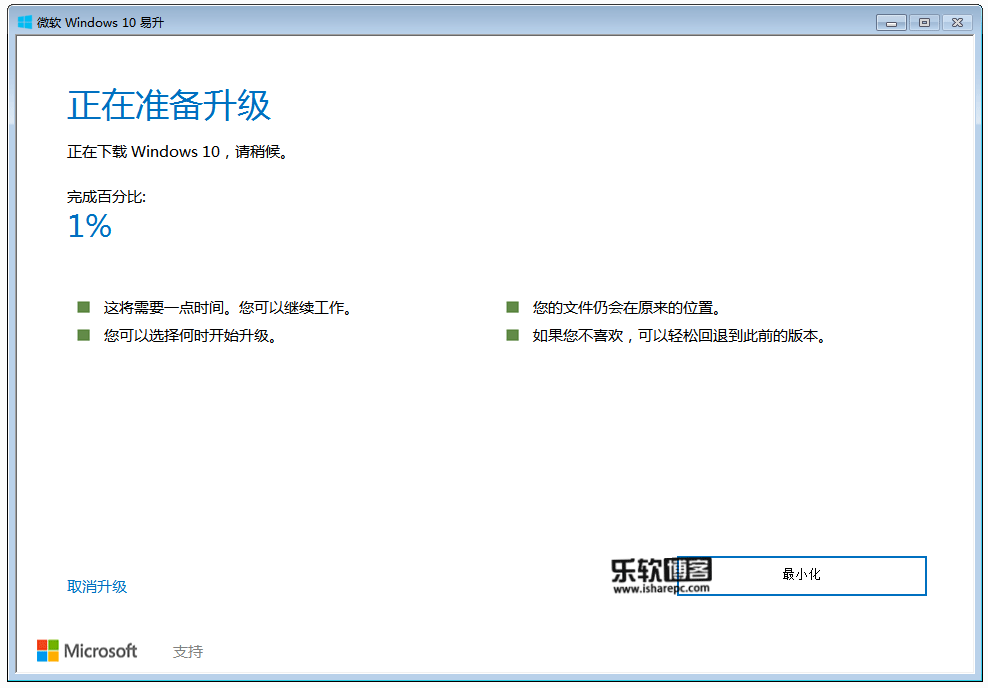Click the Windows logo in the title bar
This screenshot has width=988, height=688.
(x=25, y=22)
